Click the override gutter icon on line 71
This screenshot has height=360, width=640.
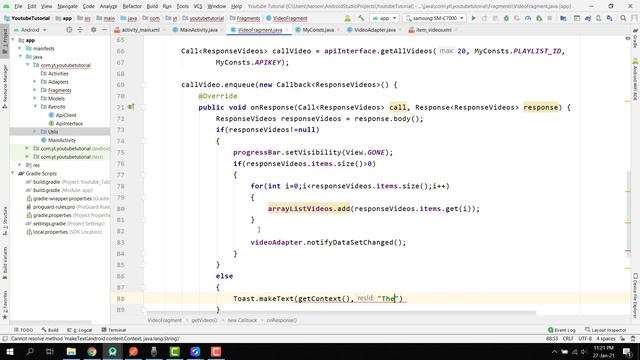(x=131, y=107)
